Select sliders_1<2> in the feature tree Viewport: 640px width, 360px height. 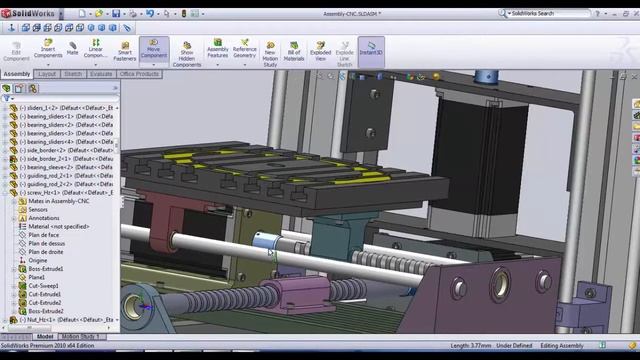pos(67,108)
